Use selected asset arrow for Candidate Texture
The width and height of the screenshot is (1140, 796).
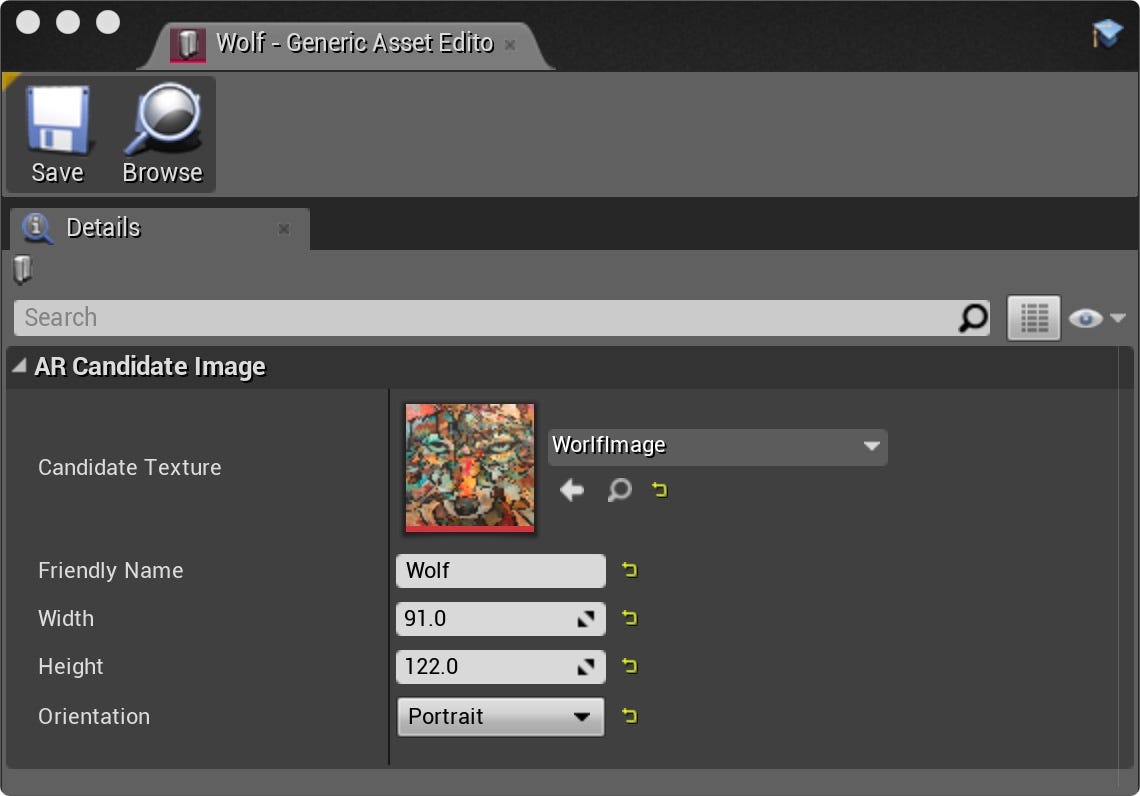(572, 490)
